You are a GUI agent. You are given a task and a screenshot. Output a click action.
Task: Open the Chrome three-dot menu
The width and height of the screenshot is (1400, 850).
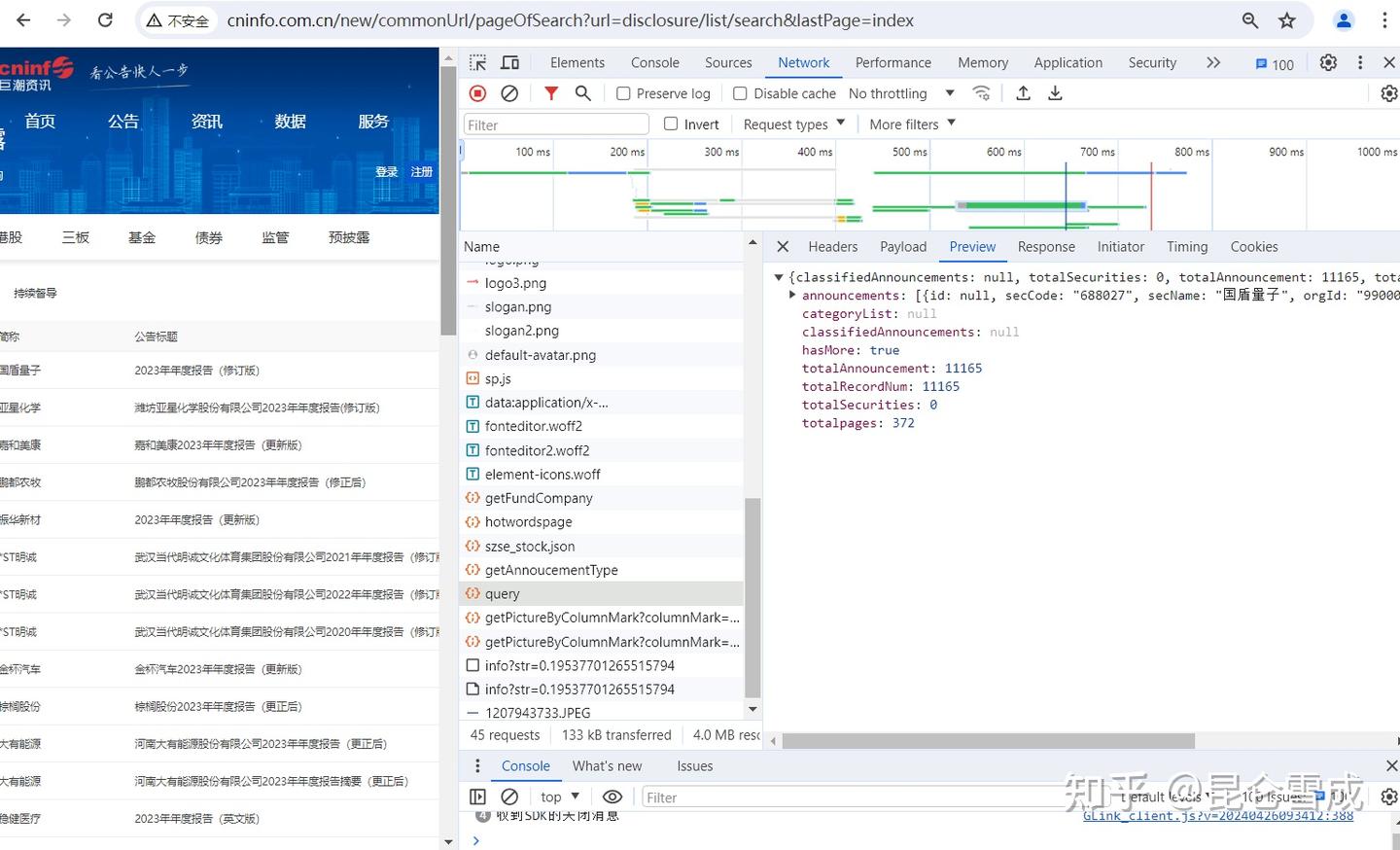pyautogui.click(x=1384, y=20)
